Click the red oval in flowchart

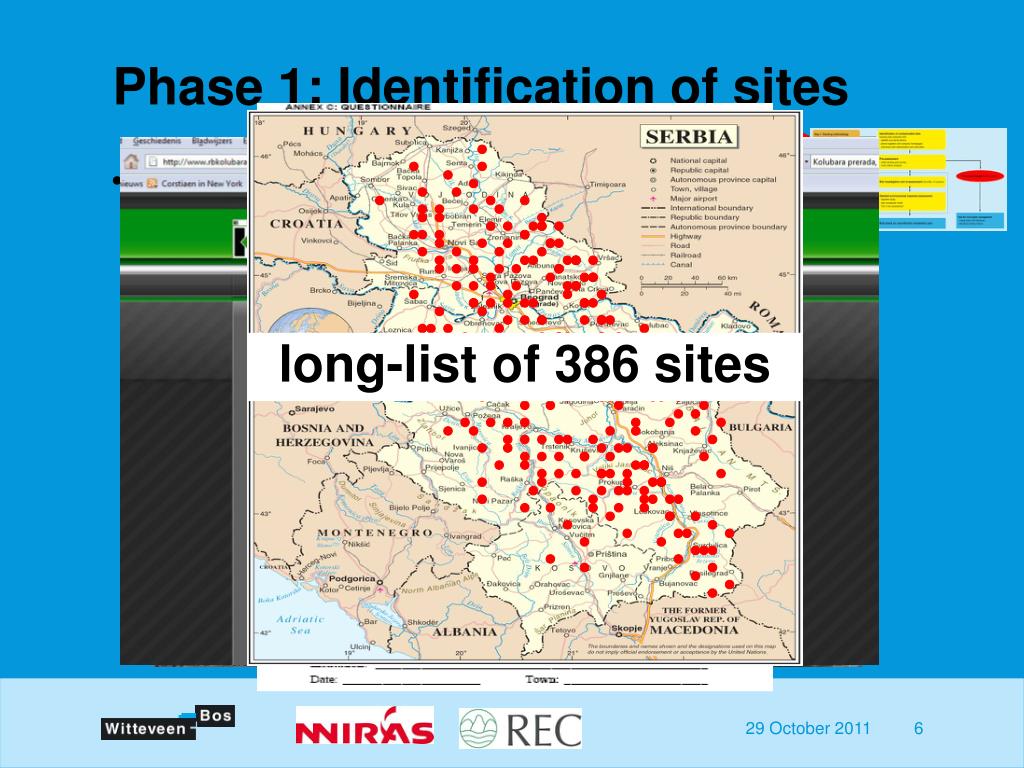[980, 176]
